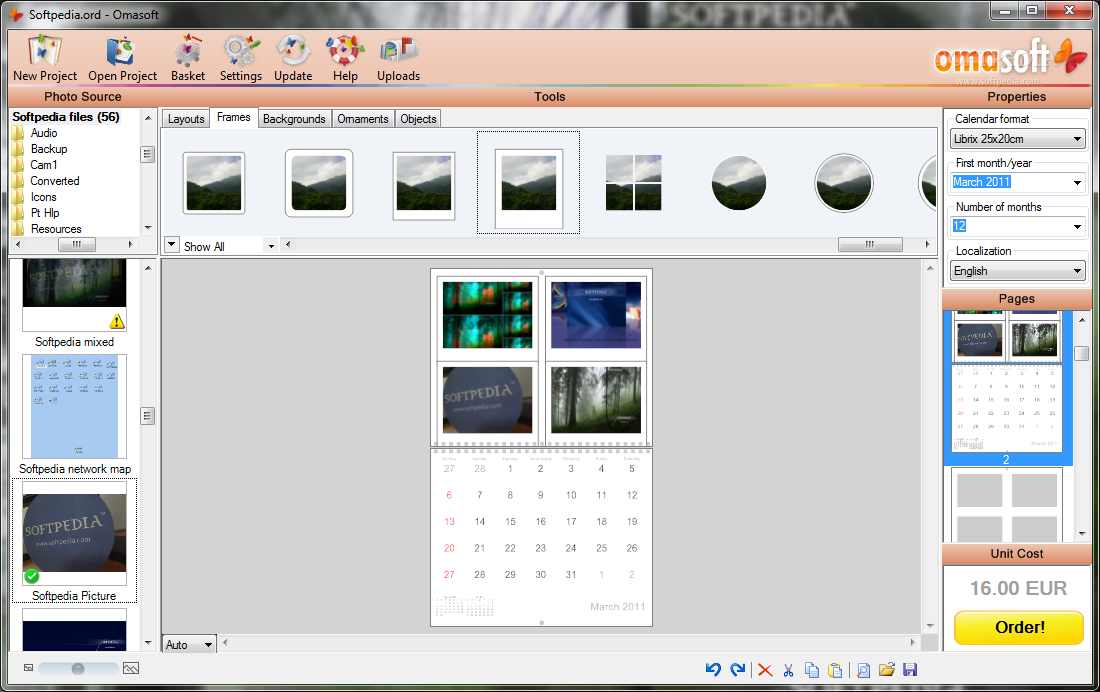
Task: Switch to the Ornaments tab
Action: 363,119
